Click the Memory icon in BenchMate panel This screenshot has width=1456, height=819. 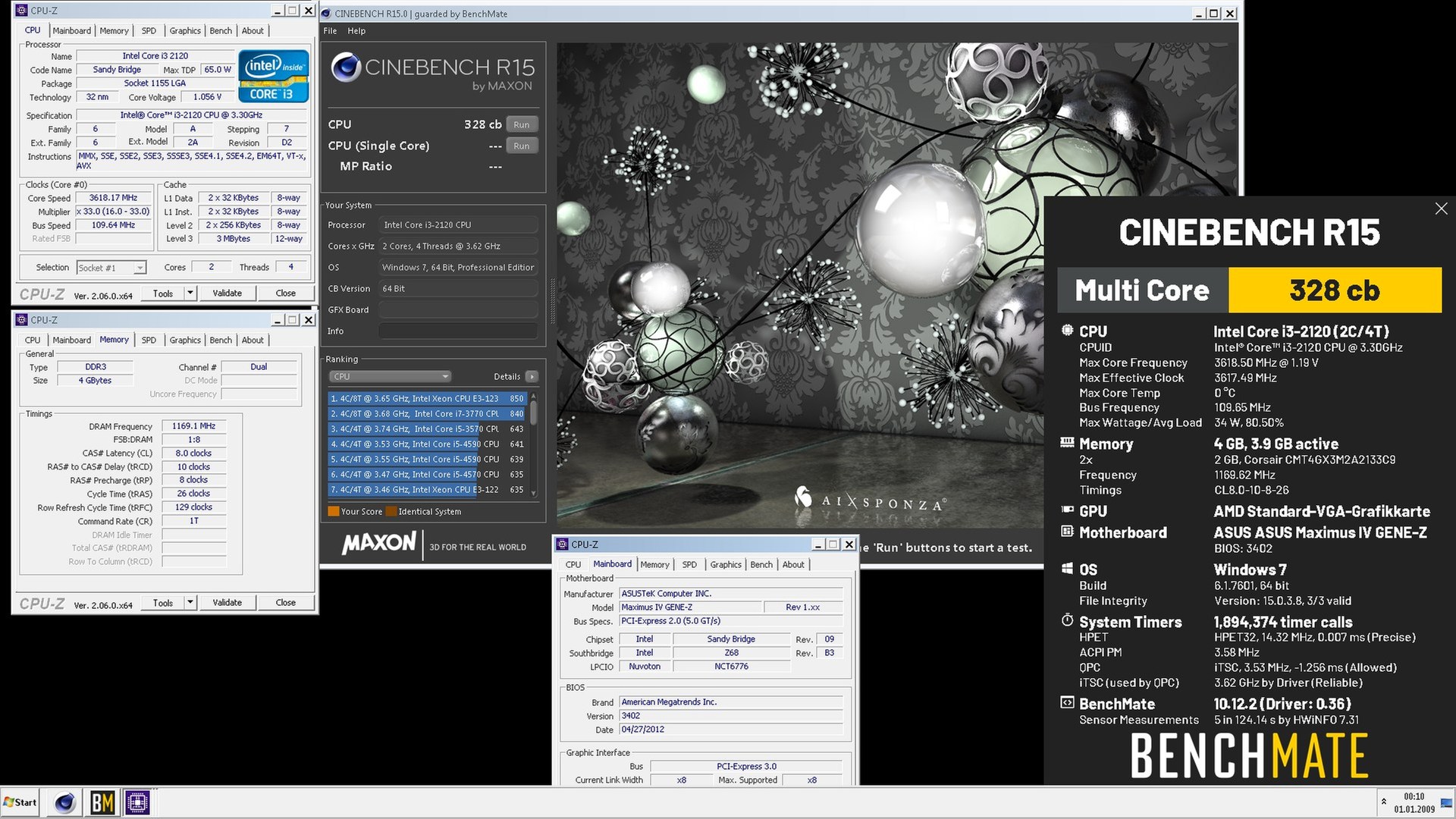(x=1067, y=443)
